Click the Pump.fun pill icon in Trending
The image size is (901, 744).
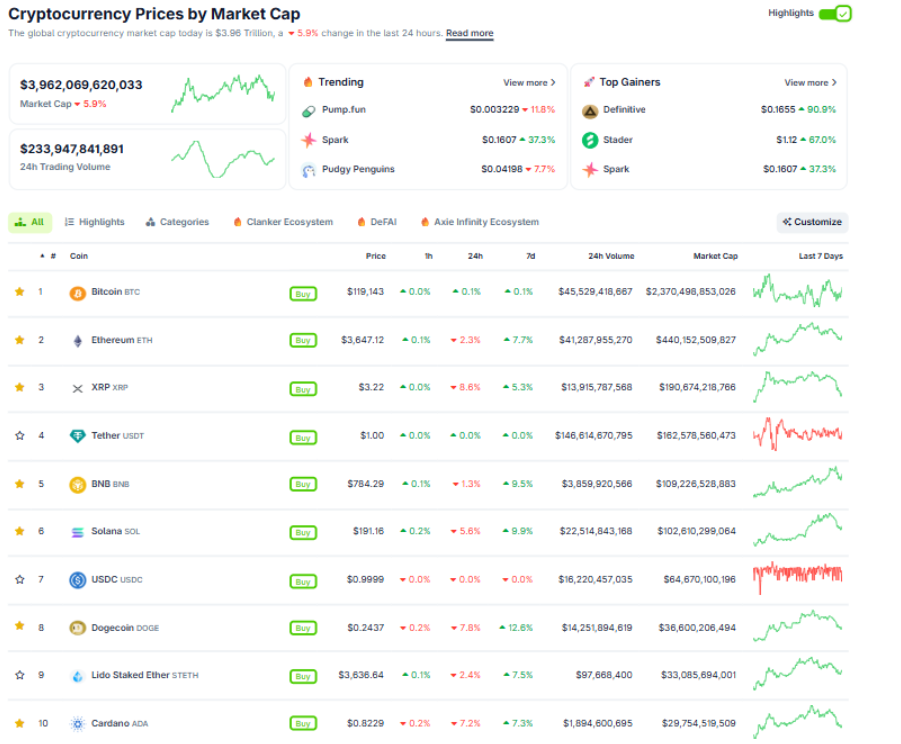pyautogui.click(x=309, y=110)
